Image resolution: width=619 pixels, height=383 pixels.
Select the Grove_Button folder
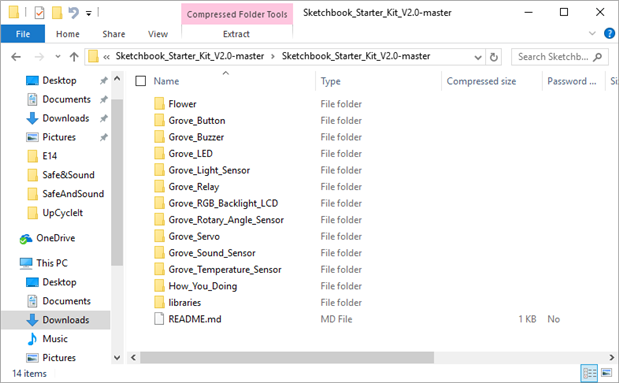pyautogui.click(x=189, y=120)
